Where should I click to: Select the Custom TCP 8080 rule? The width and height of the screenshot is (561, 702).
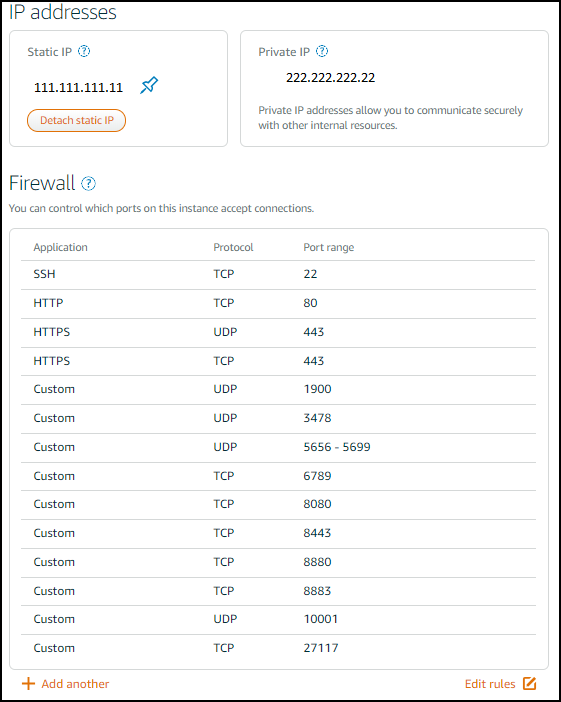tap(278, 505)
